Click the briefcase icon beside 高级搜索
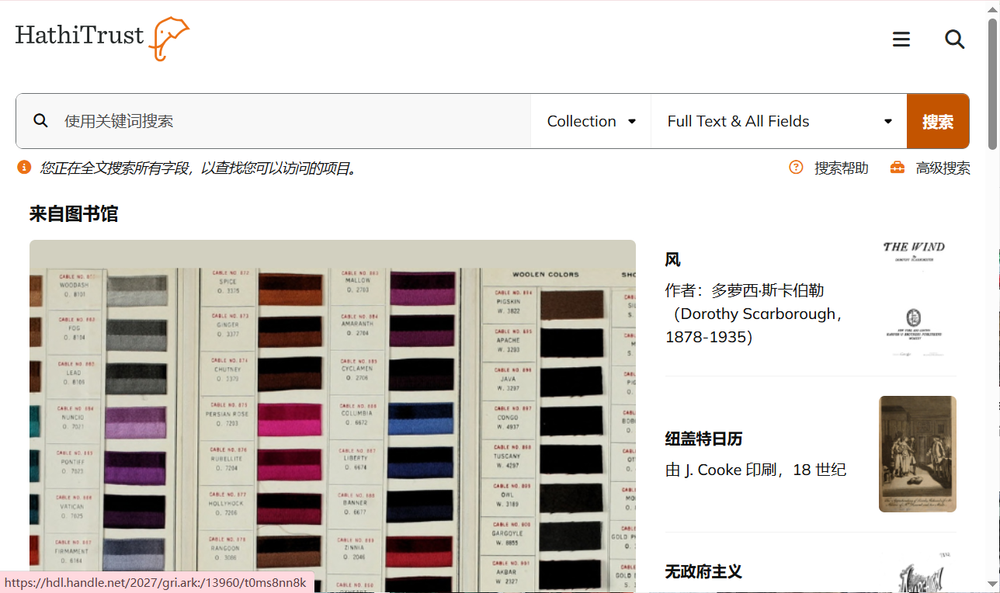Image resolution: width=1000 pixels, height=593 pixels. pos(897,168)
